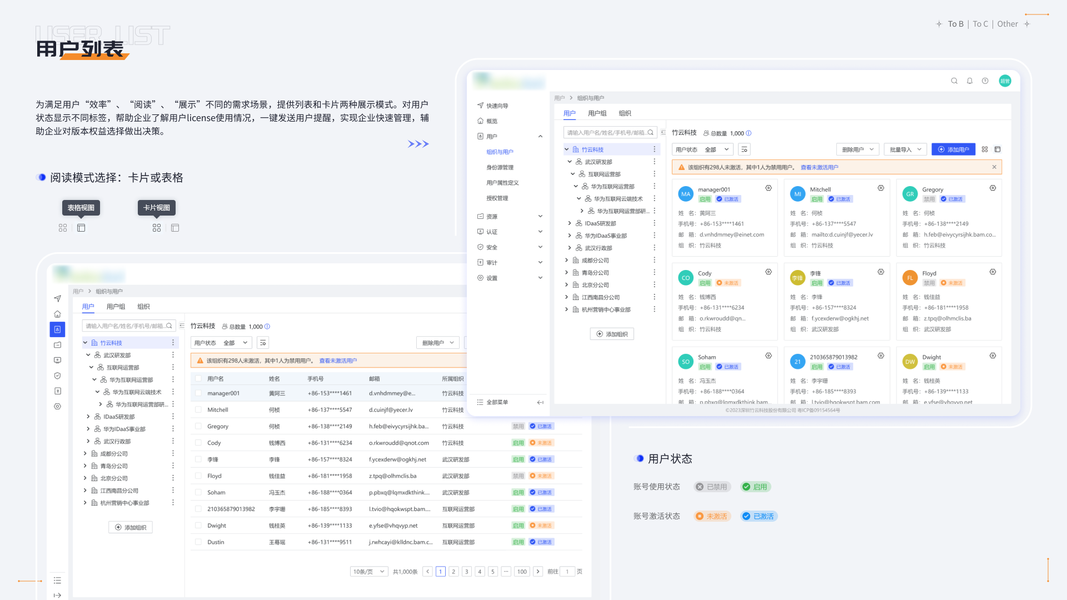Viewport: 1067px width, 600px height.
Task: Check the Dwight row checkbox
Action: point(199,526)
